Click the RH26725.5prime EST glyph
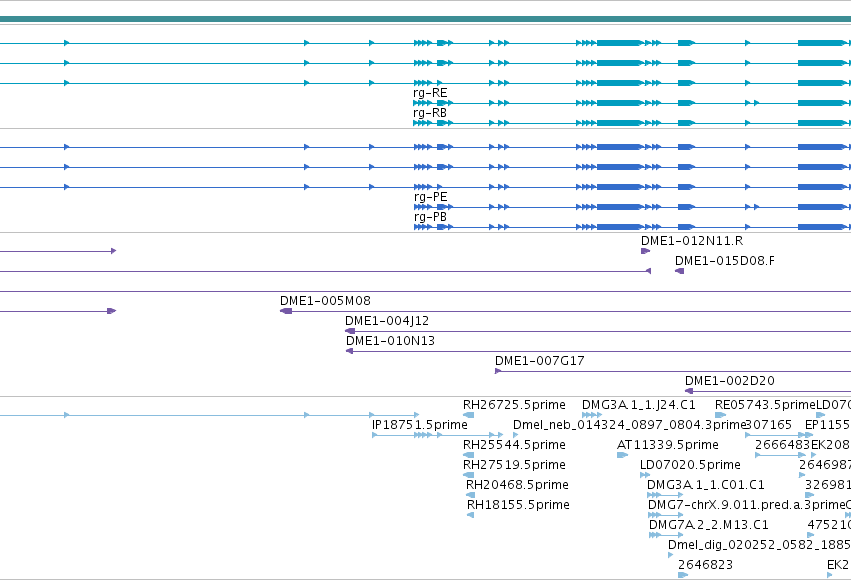The width and height of the screenshot is (851, 580). [x=468, y=415]
